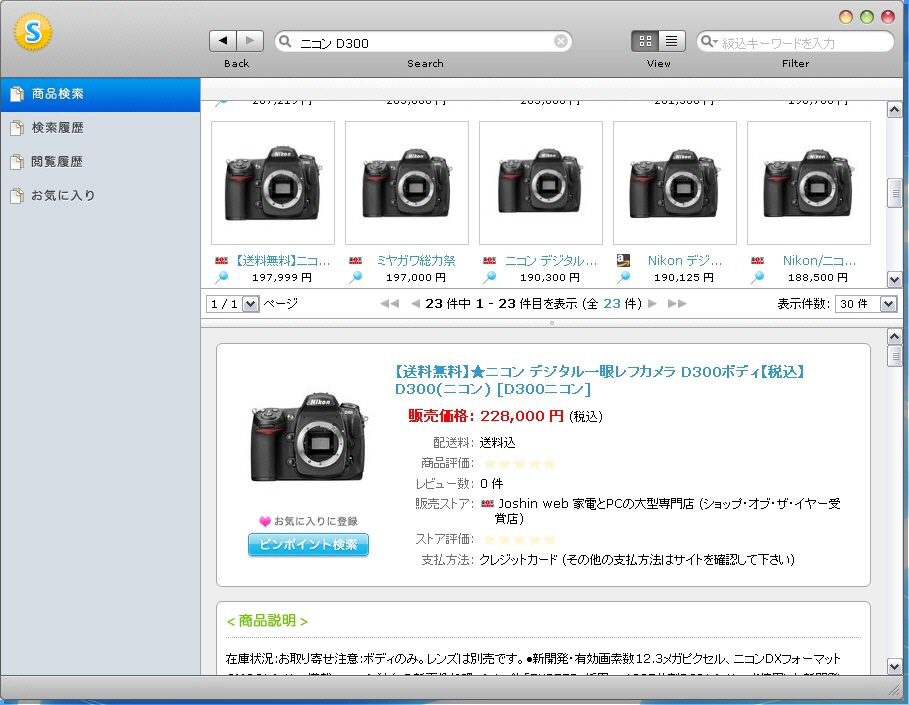909x705 pixels.
Task: Go to the previous results page
Action: 415,303
